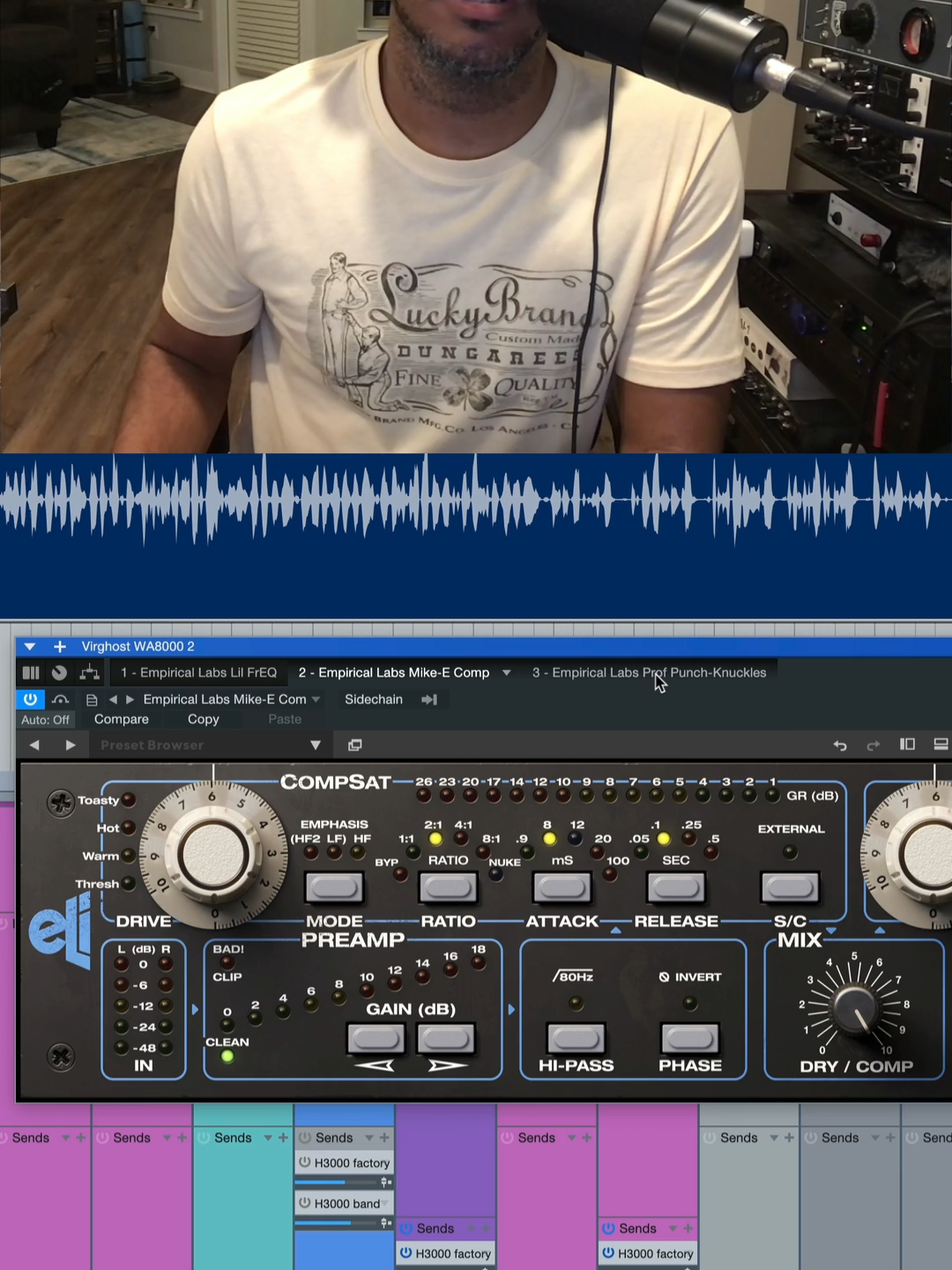The width and height of the screenshot is (952, 1270).
Task: Click the channel editor bars icon
Action: pos(31,673)
